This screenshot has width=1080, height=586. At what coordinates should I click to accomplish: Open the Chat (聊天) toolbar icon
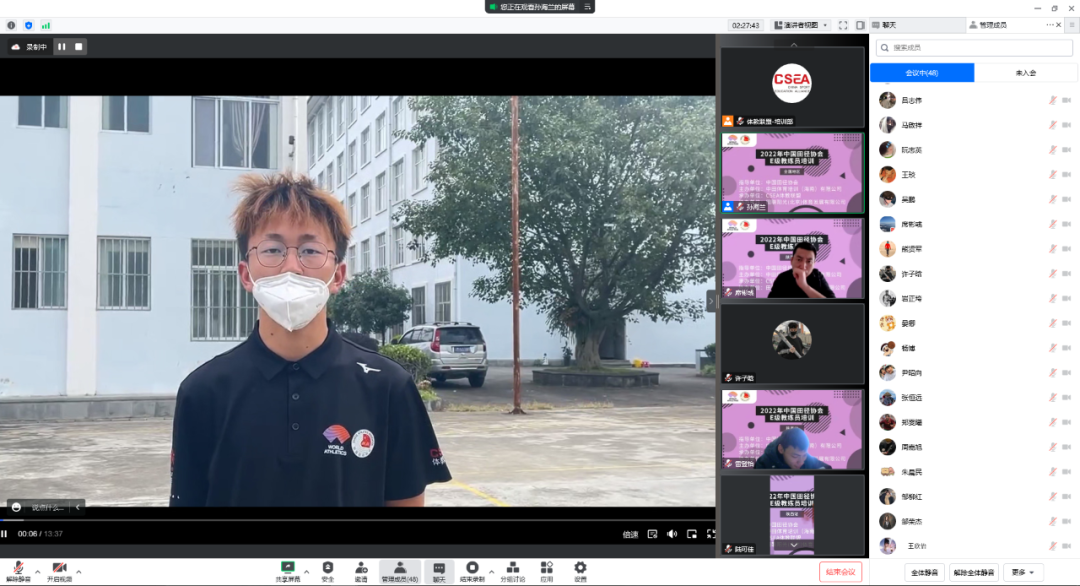pos(439,568)
